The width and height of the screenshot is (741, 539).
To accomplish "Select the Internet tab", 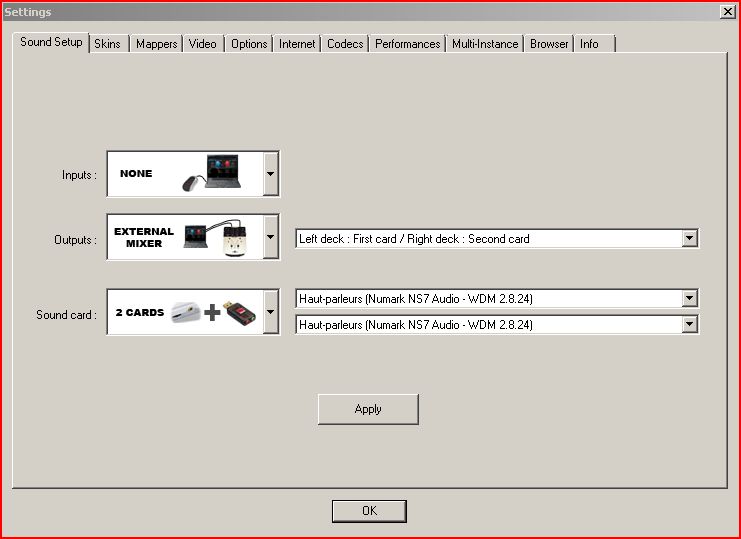I will pyautogui.click(x=297, y=44).
